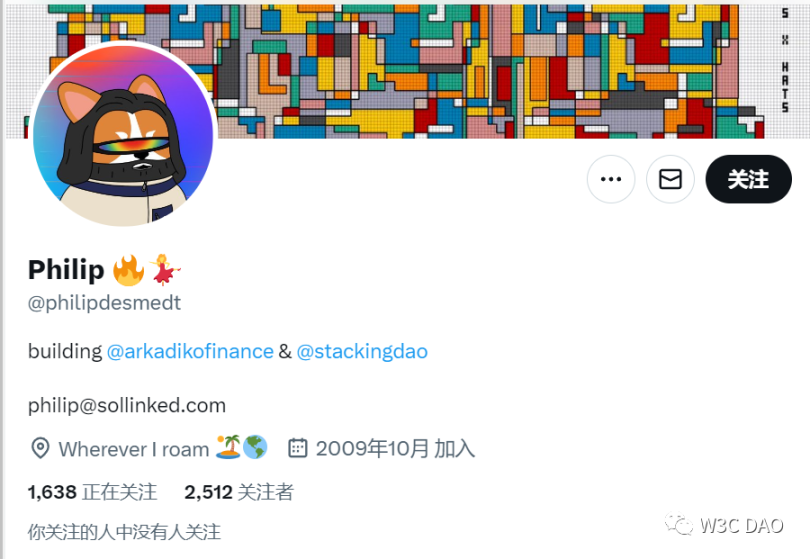Click the palm island emoji in location
The height and width of the screenshot is (559, 810).
coord(228,447)
